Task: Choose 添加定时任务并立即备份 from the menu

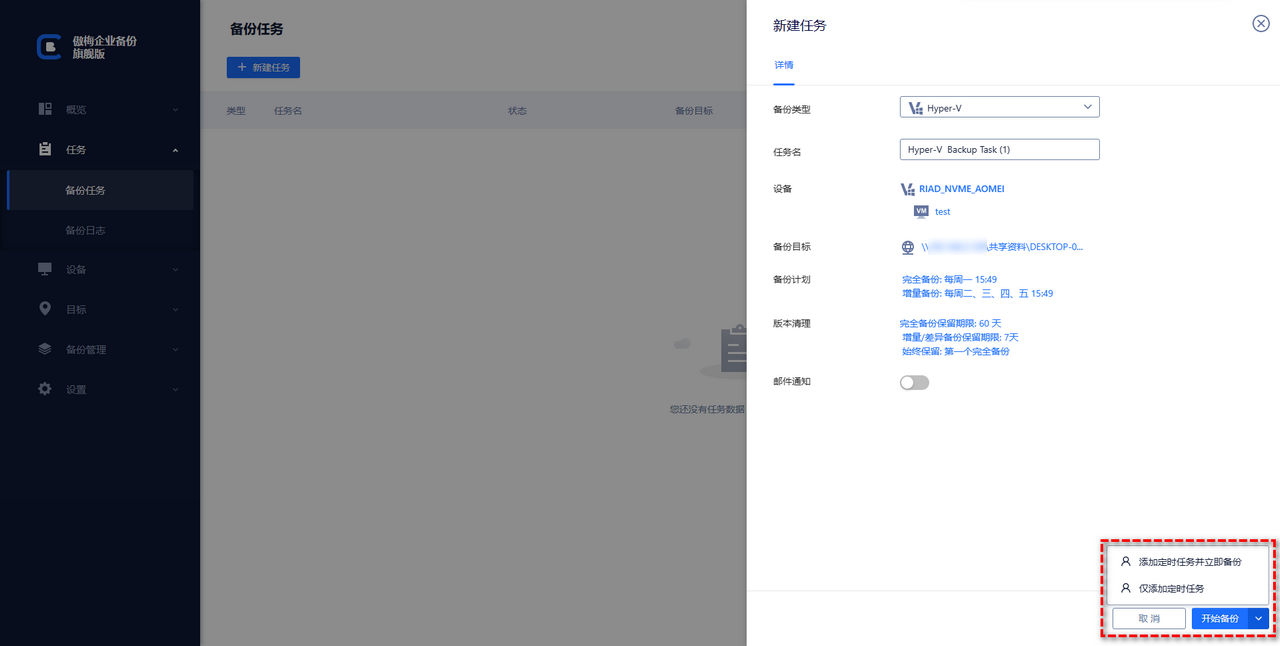Action: 1190,562
